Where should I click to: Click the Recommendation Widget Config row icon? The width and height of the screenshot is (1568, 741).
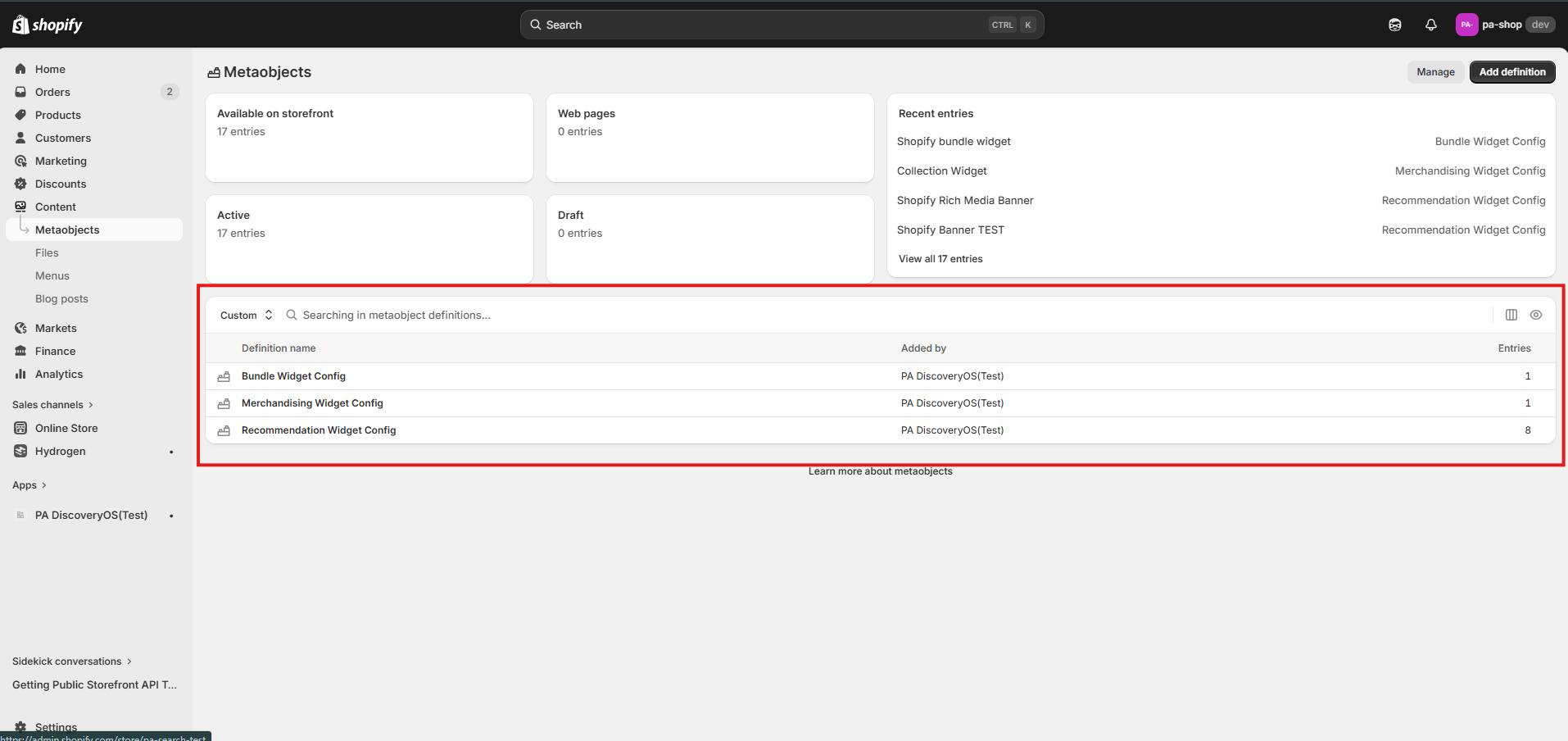(x=224, y=430)
